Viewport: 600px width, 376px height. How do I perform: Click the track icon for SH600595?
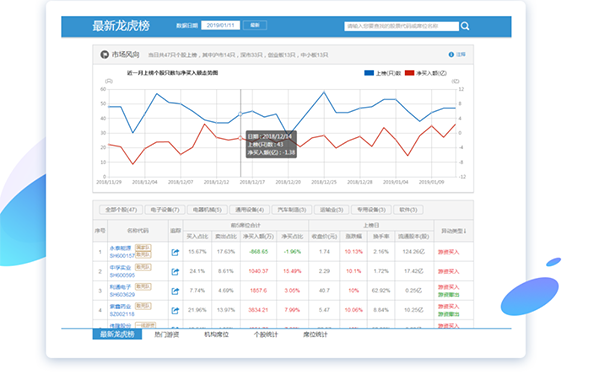coord(175,272)
